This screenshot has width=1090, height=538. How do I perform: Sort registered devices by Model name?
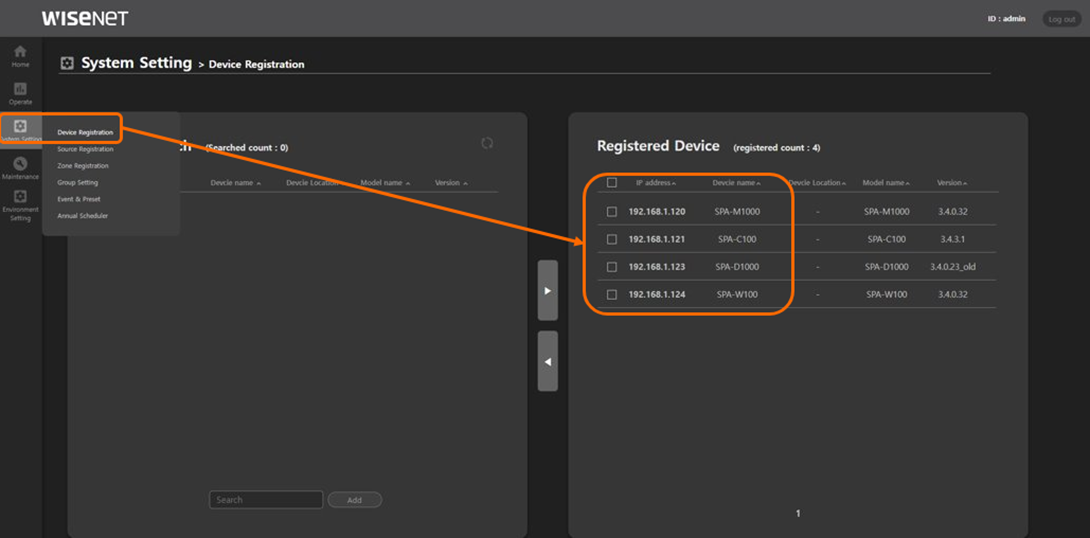pos(886,183)
